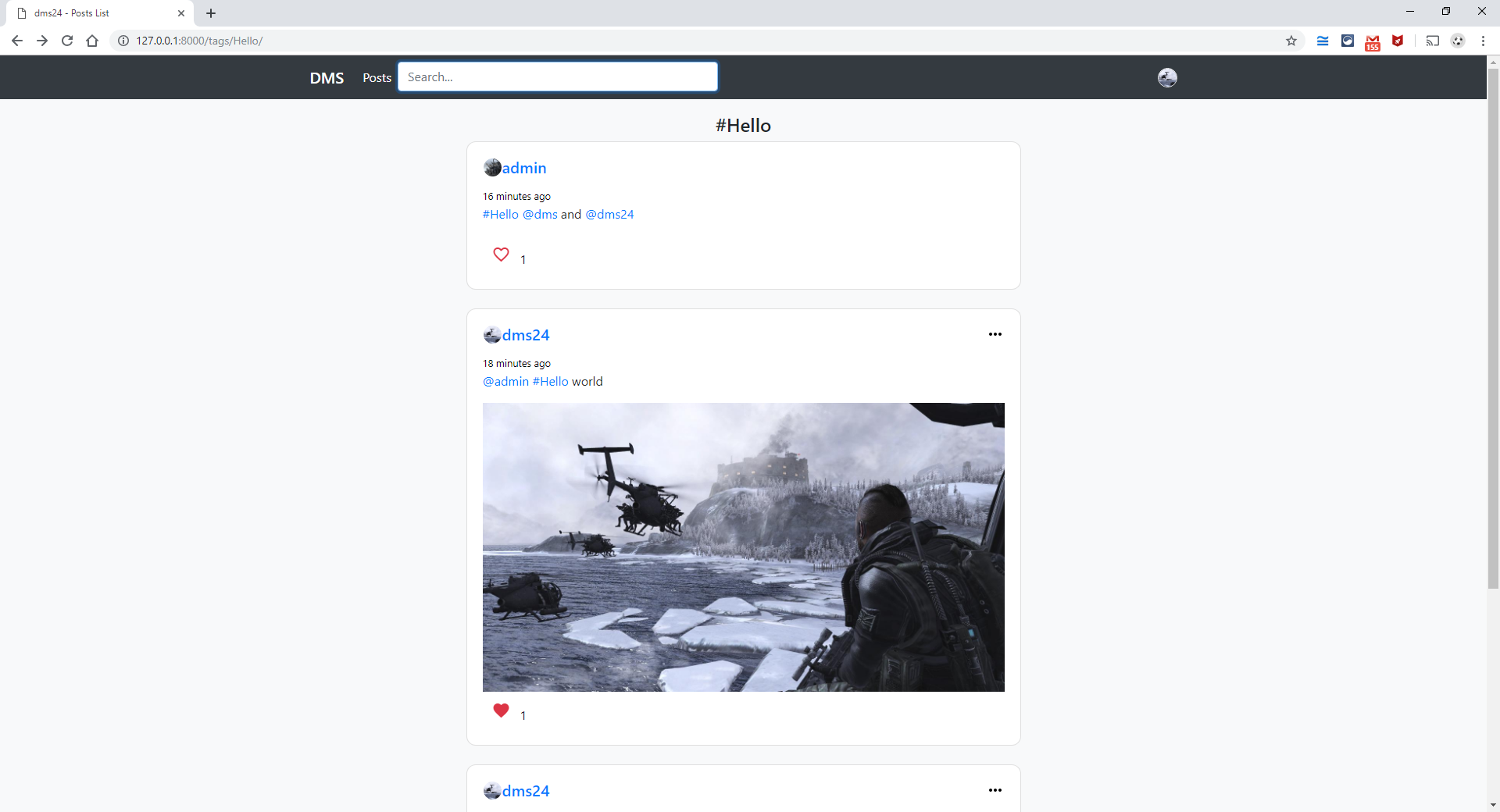Viewport: 1500px width, 812px height.
Task: Open the Chrome three-dot menu
Action: (x=1483, y=41)
